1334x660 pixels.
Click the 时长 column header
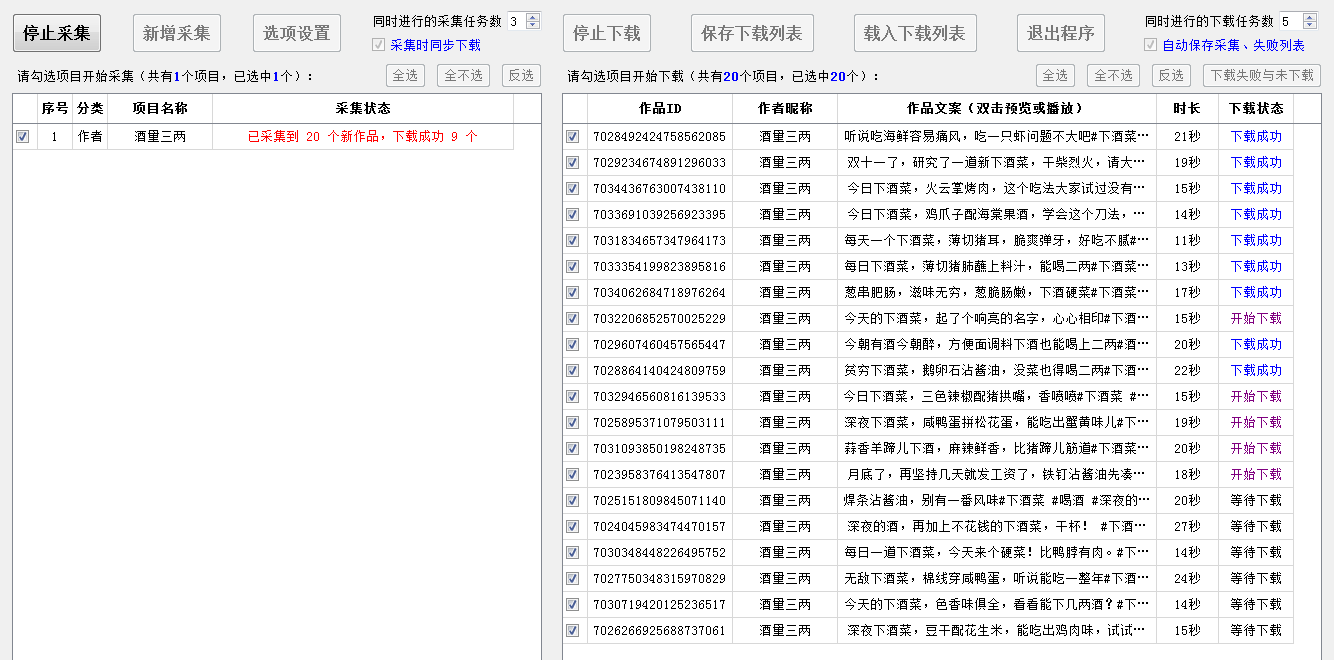coord(1187,108)
